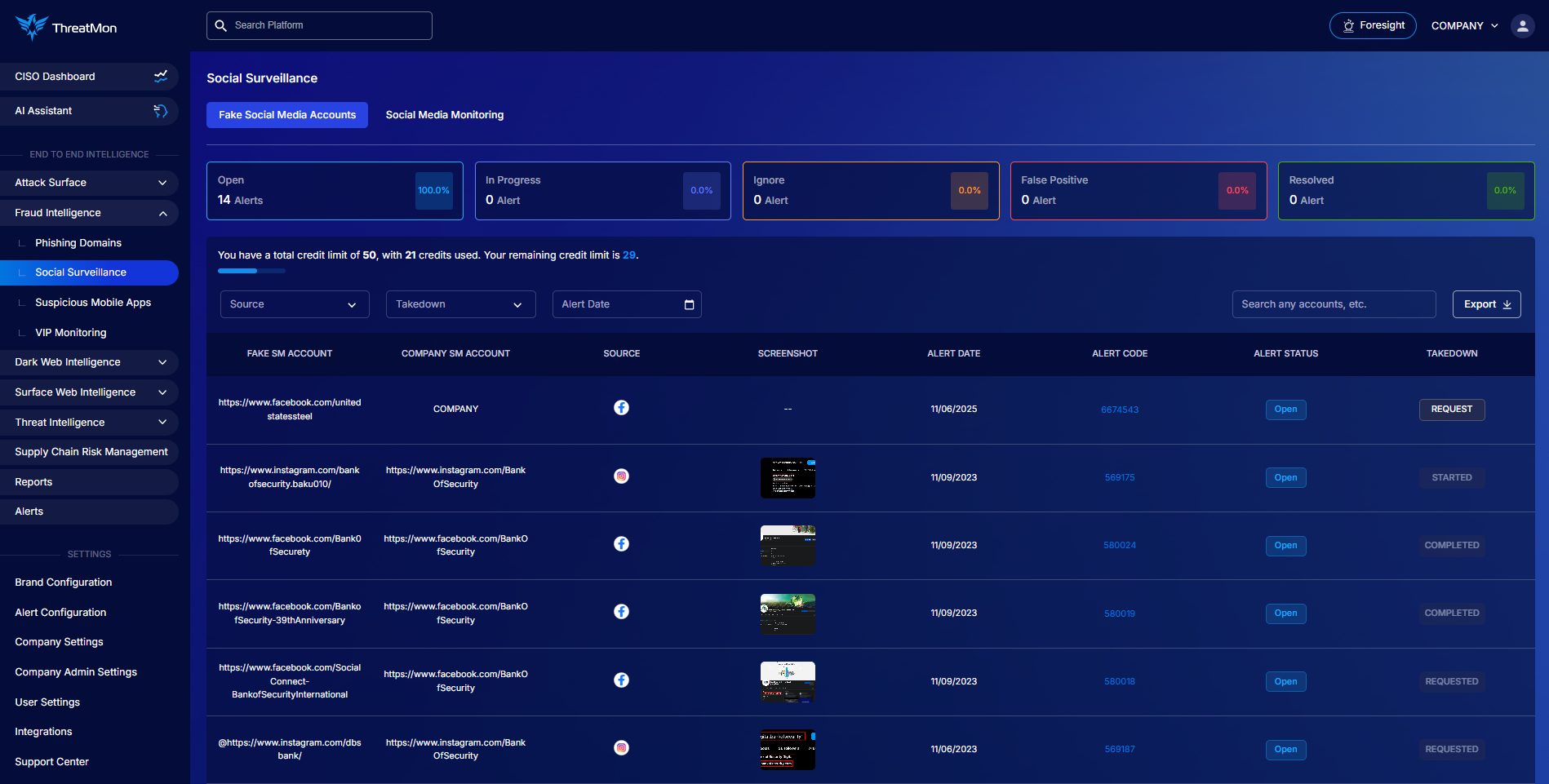Open alert code 580018 link
The image size is (1549, 784).
click(x=1120, y=681)
